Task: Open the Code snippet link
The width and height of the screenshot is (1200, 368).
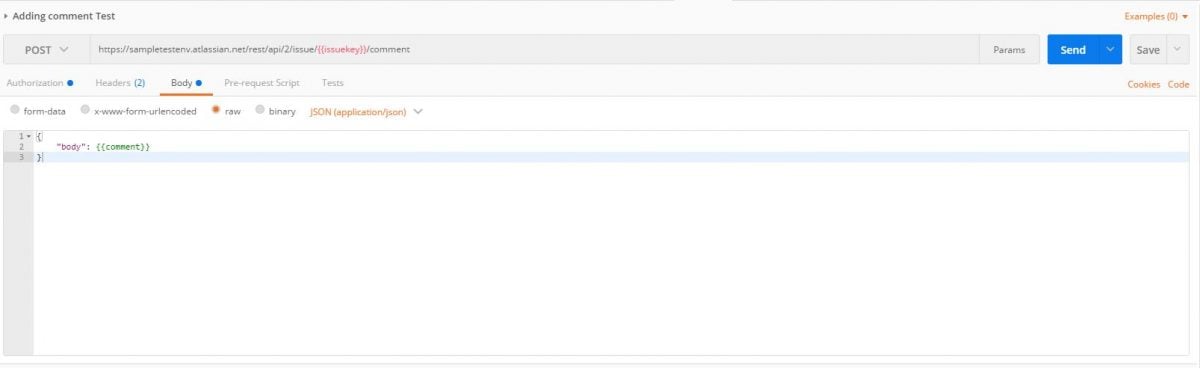Action: [1178, 84]
